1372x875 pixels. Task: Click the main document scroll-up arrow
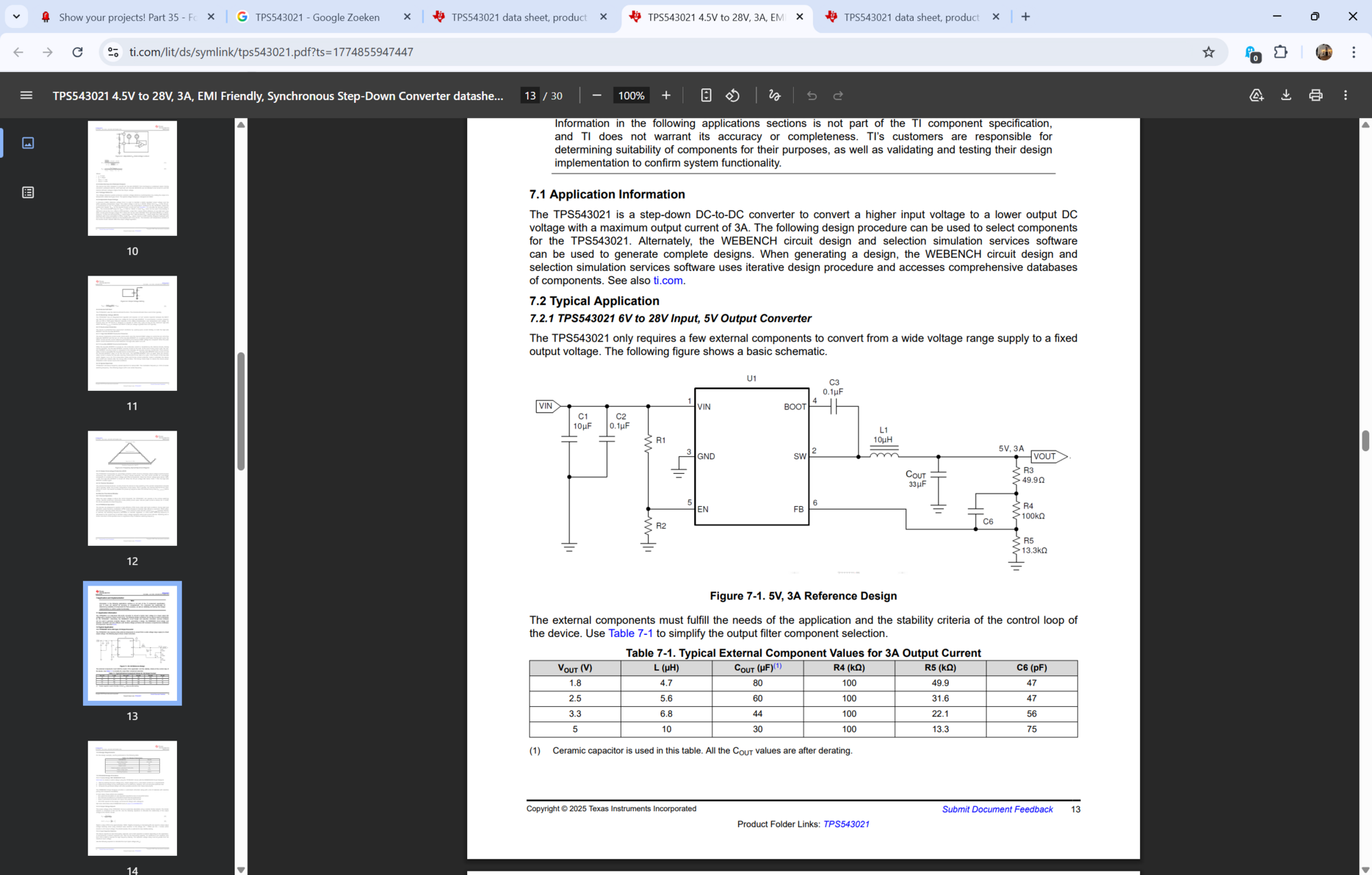click(x=1365, y=125)
